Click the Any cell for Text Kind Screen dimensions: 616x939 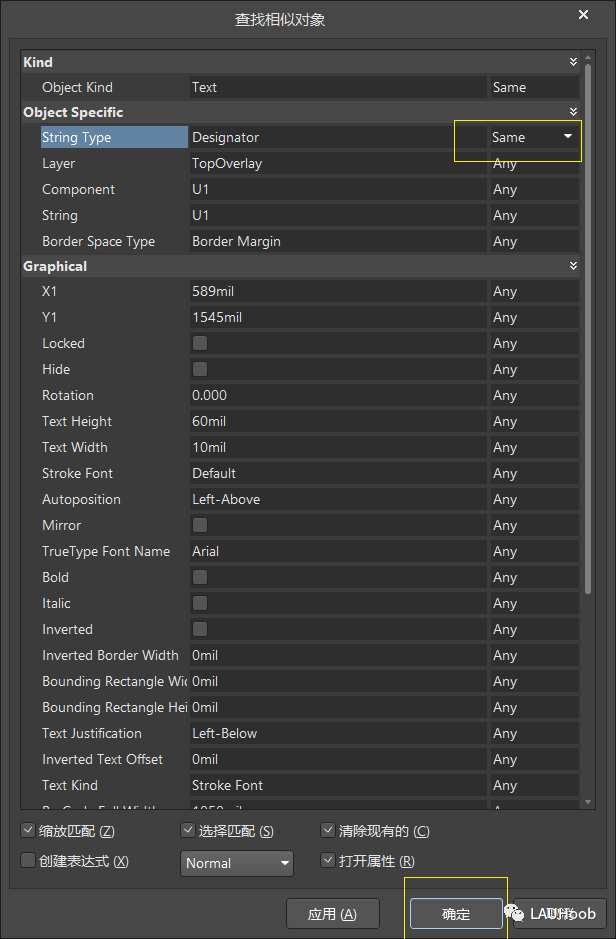click(x=535, y=785)
